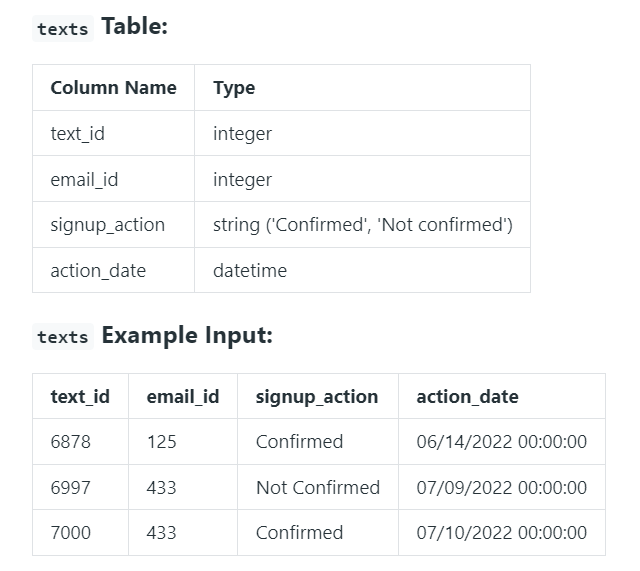640x571 pixels.
Task: Click 'Confirmed' in the 7000 row
Action: pos(318,533)
